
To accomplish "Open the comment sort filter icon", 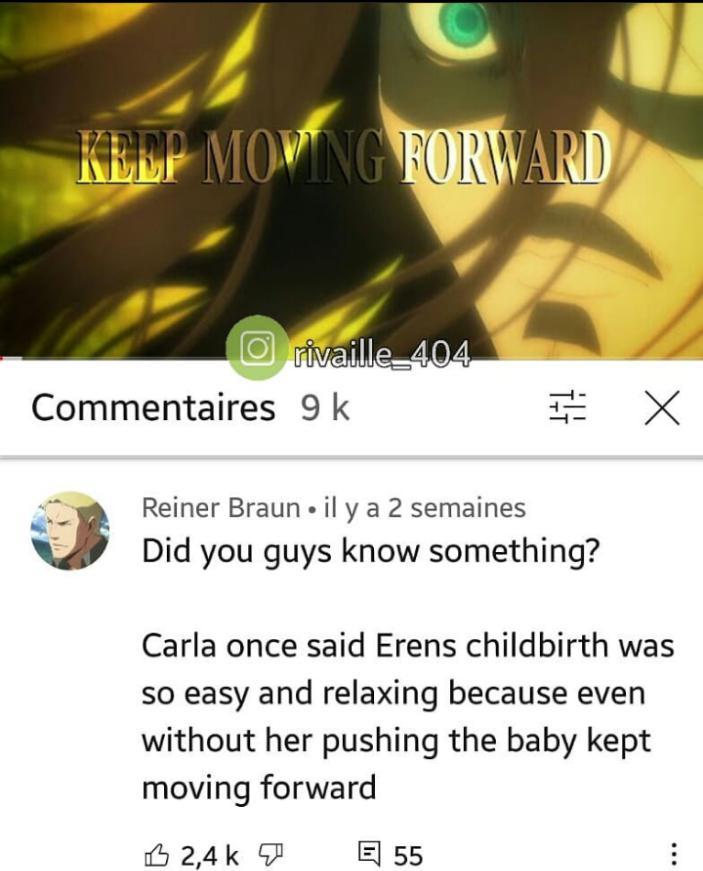I will [568, 408].
